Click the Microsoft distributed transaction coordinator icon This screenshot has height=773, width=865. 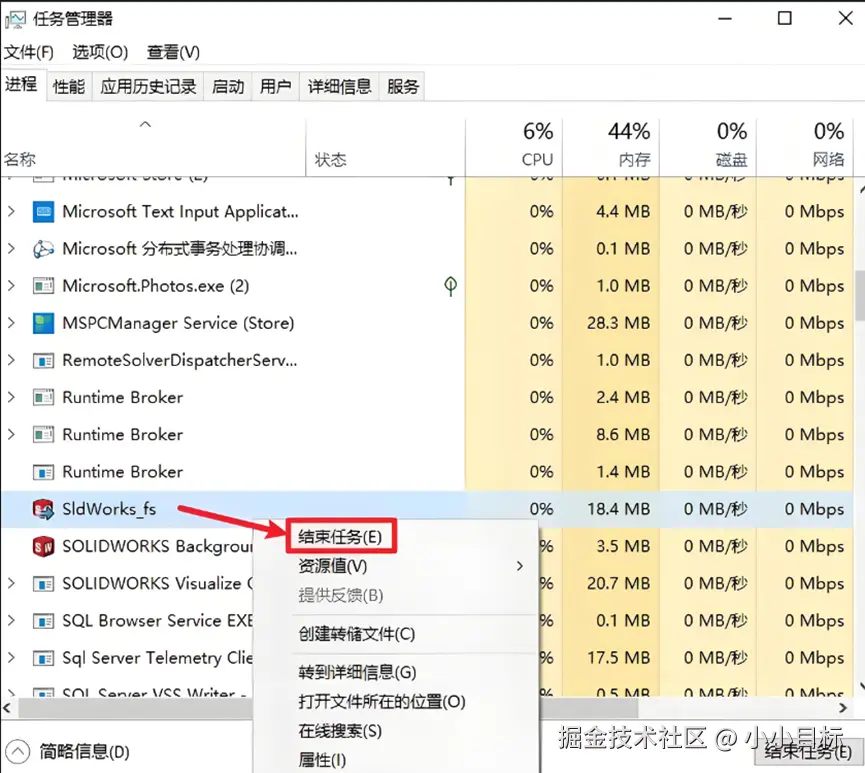point(44,249)
